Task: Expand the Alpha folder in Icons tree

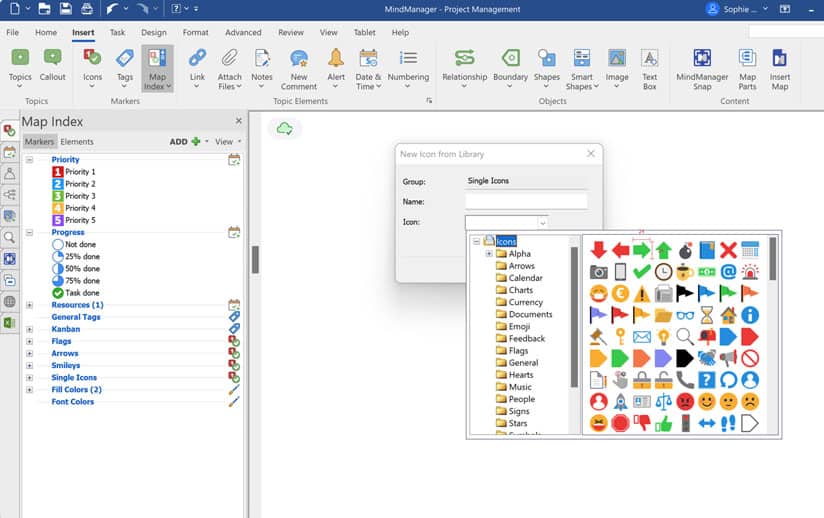Action: [x=489, y=254]
